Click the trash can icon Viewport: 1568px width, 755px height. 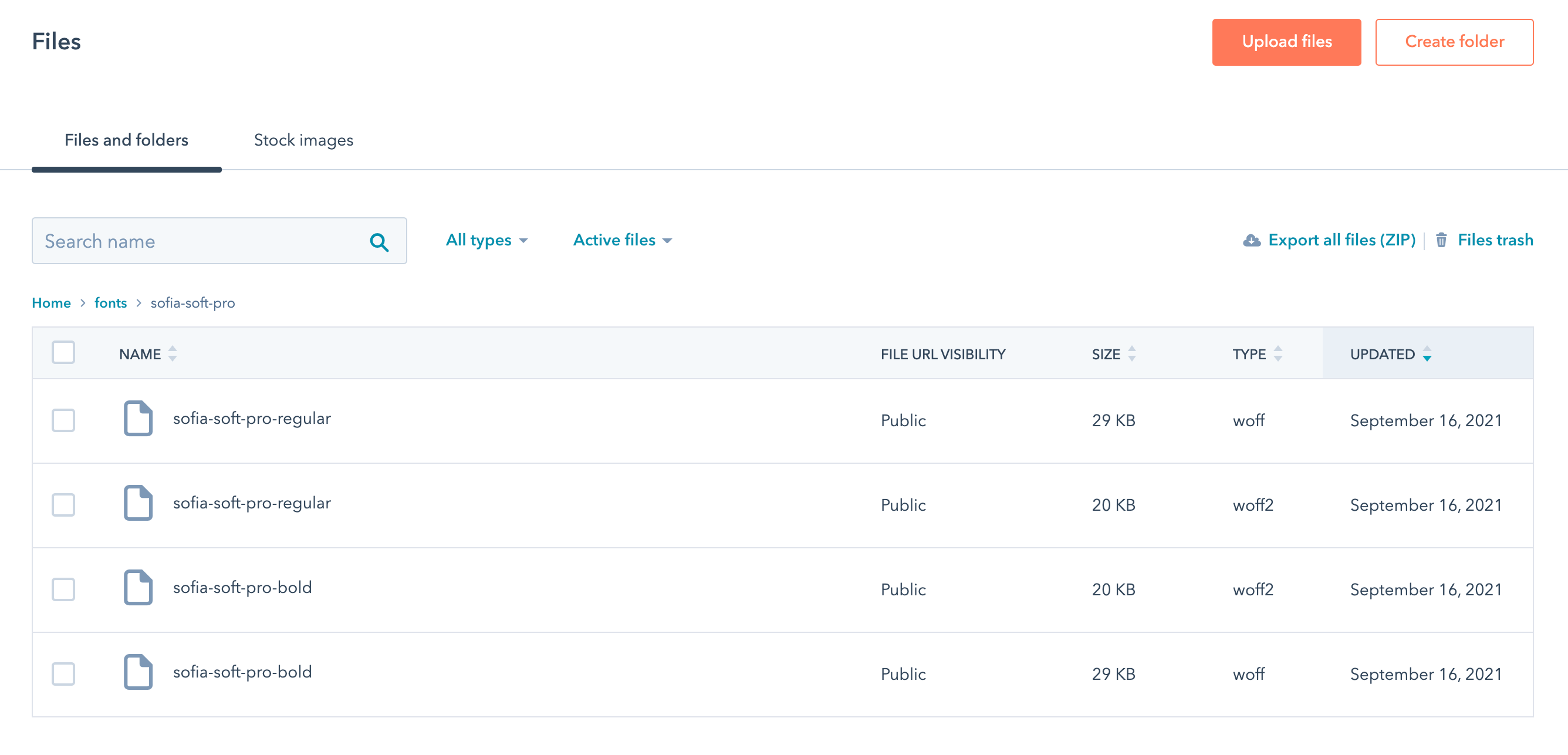1441,240
